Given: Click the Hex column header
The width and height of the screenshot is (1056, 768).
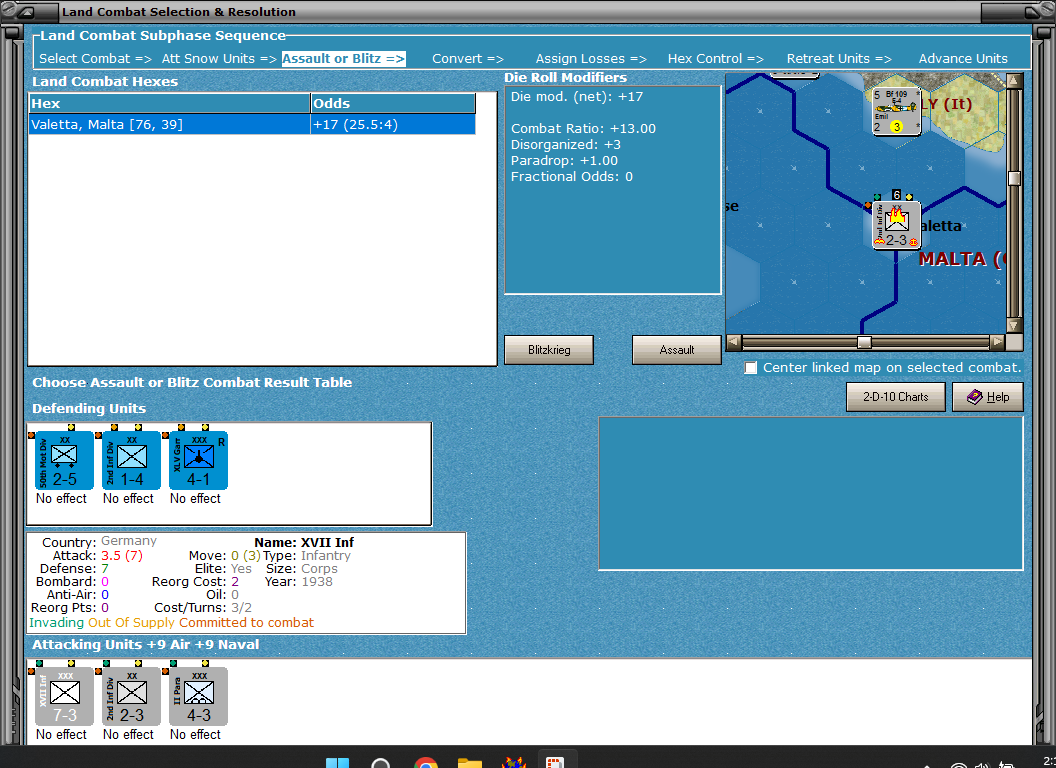Looking at the screenshot, I should pos(169,103).
